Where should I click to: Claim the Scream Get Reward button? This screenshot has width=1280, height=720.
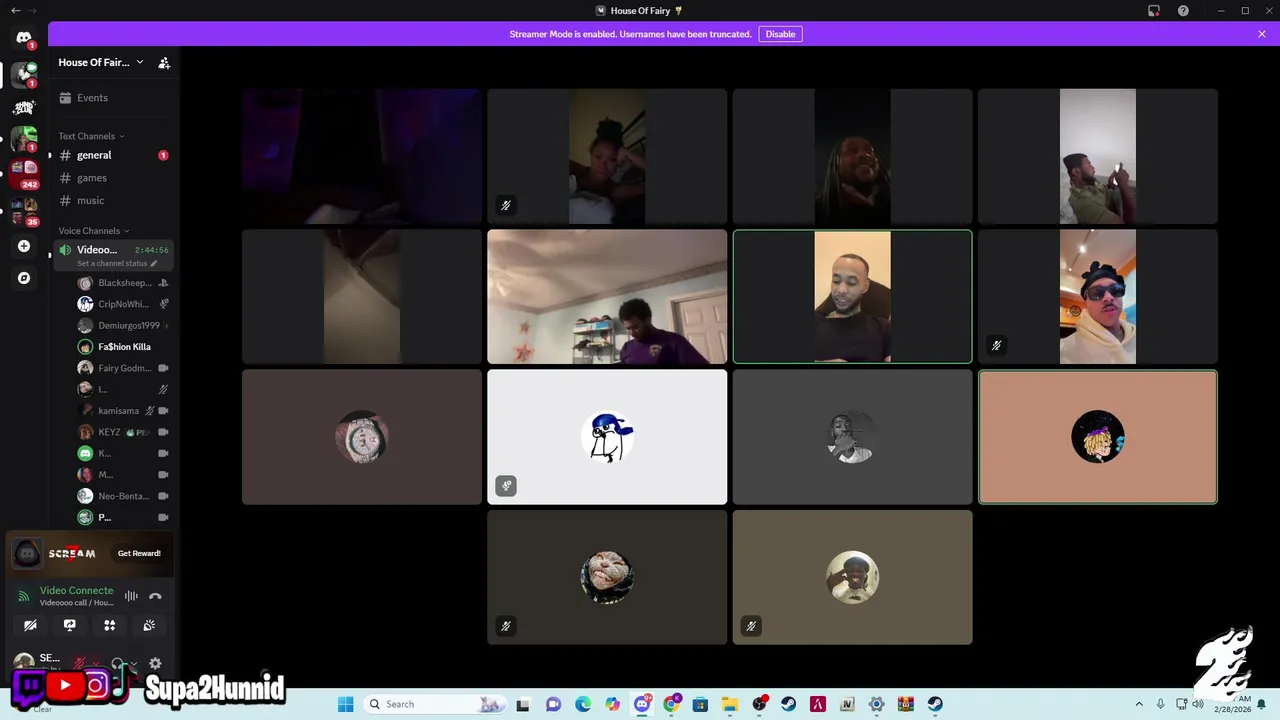[x=139, y=553]
